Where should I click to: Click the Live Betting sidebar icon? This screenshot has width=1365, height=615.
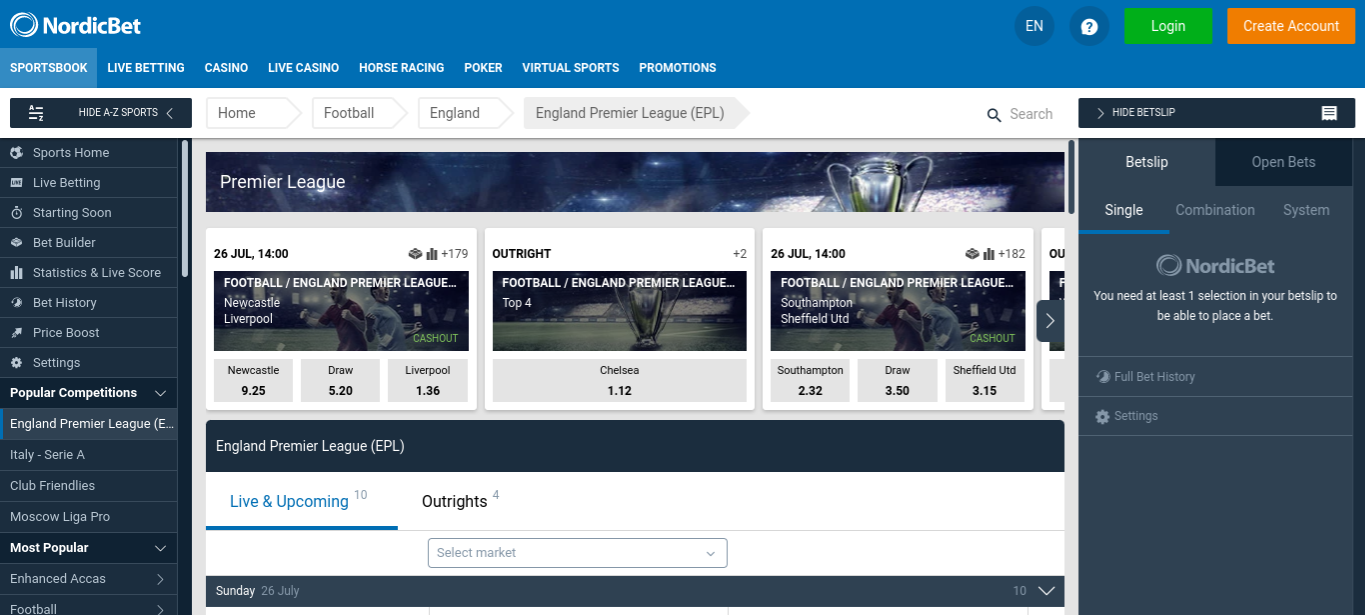coord(16,182)
